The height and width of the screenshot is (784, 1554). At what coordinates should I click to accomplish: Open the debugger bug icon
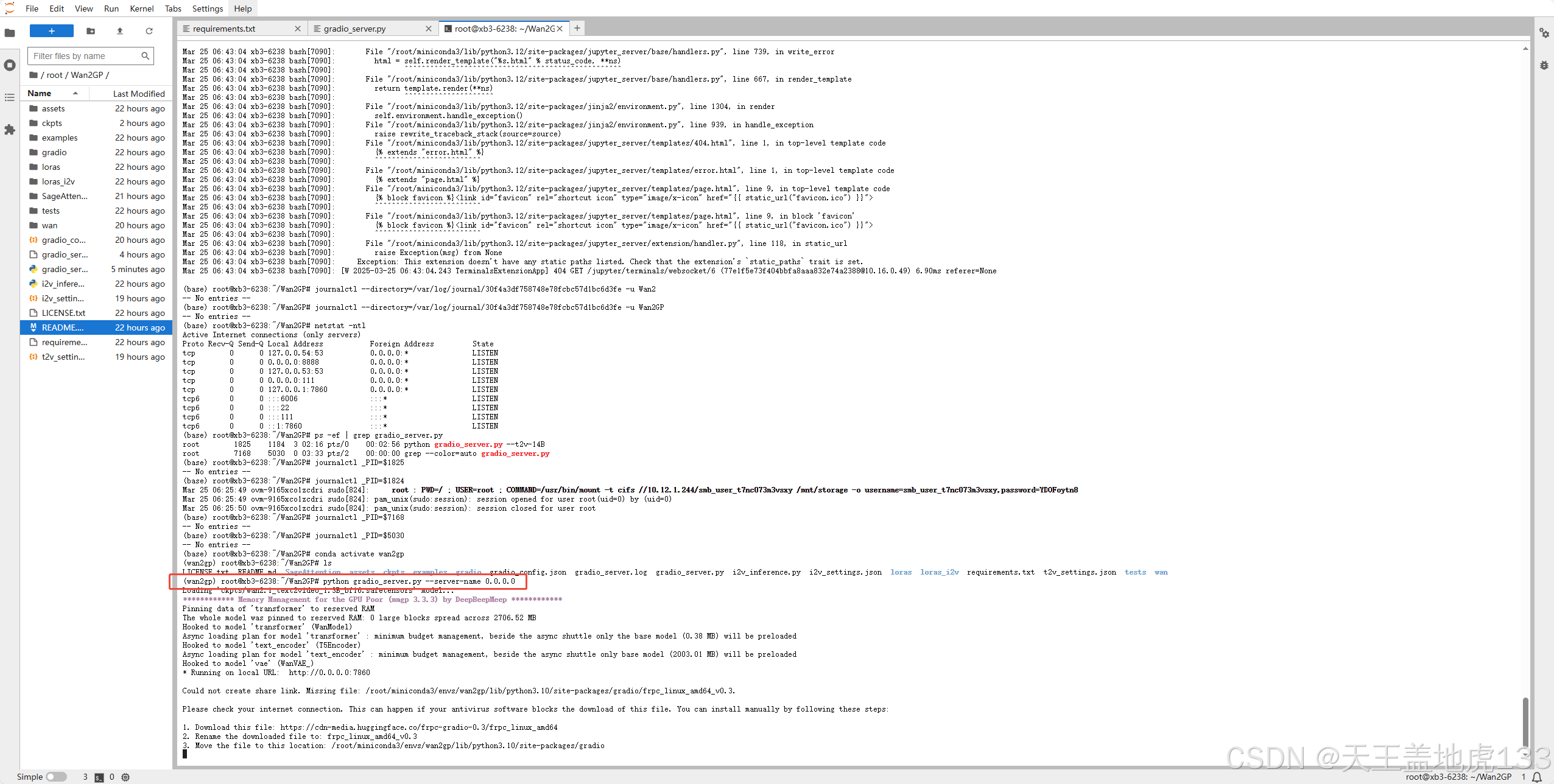1544,65
